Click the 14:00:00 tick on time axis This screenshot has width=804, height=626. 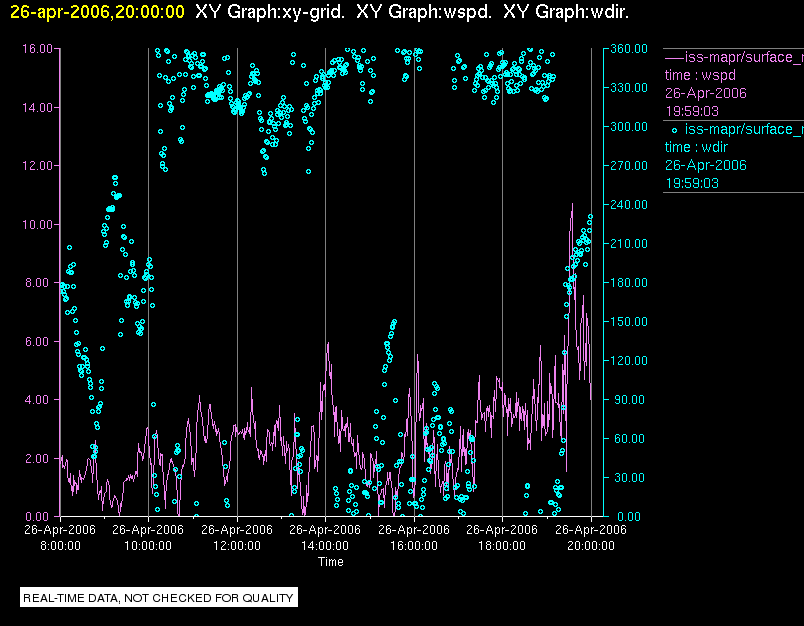point(326,546)
